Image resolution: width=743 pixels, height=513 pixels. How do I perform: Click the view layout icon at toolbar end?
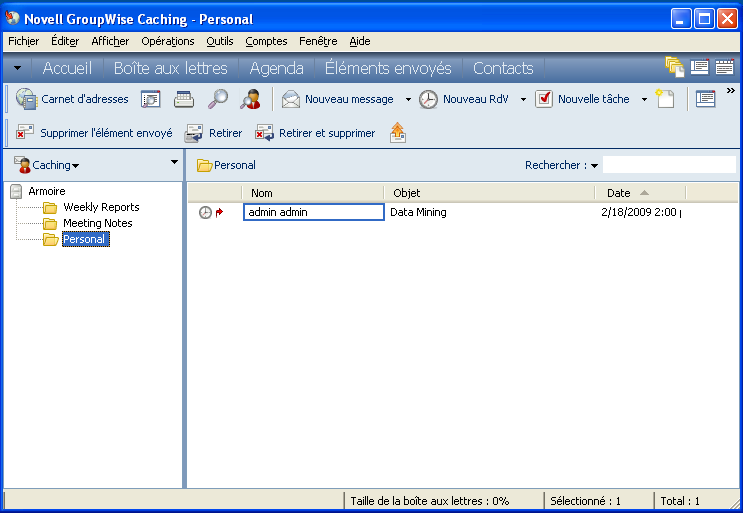pyautogui.click(x=705, y=99)
